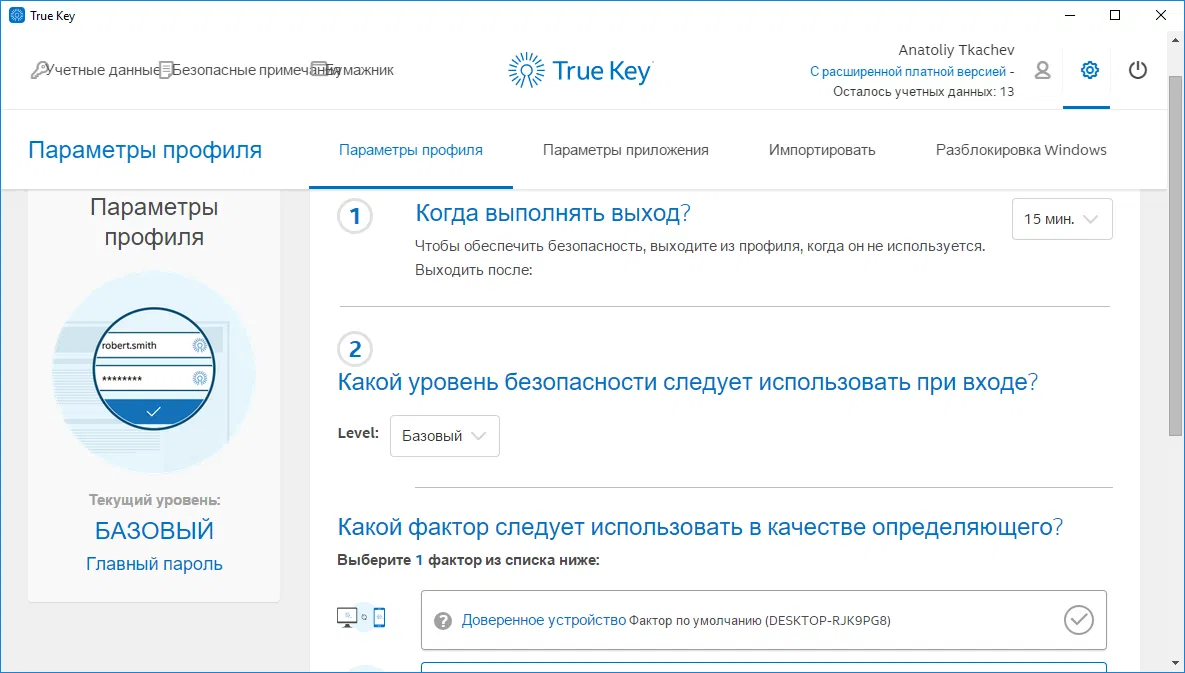
Task: Toggle the Доверенное устройство checkmark
Action: (1078, 620)
